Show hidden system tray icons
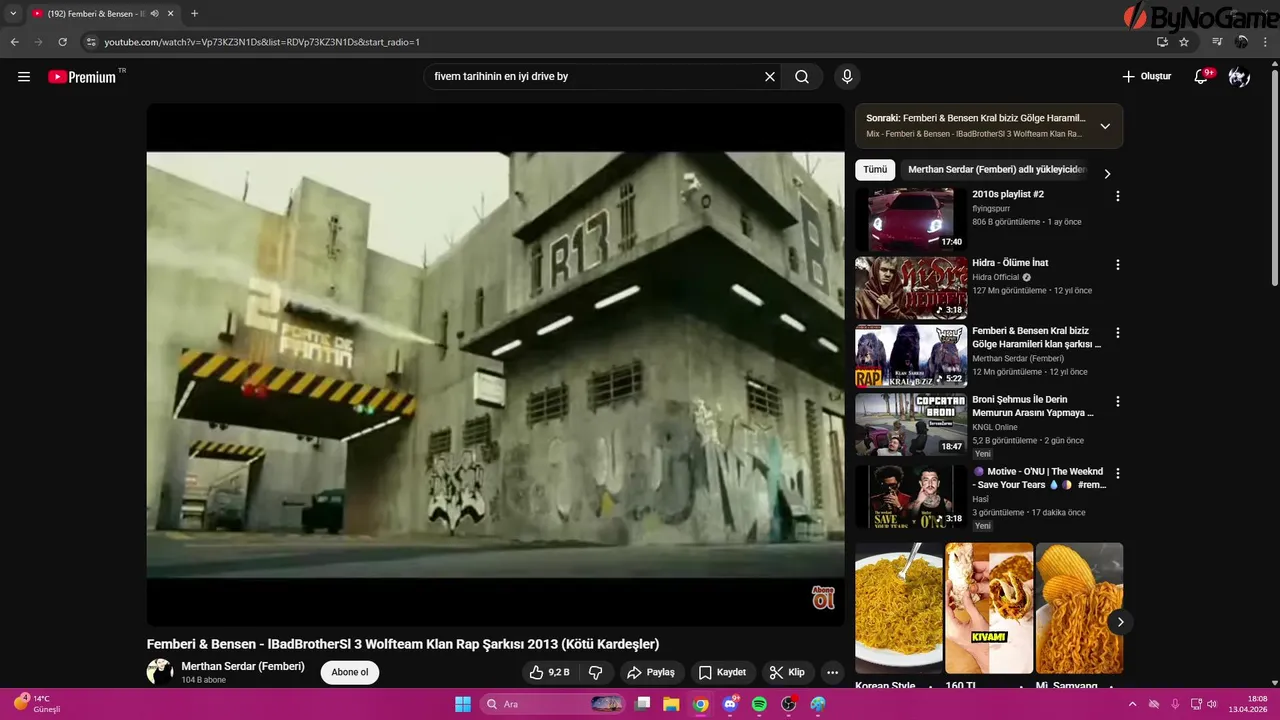Viewport: 1280px width, 720px height. (x=1133, y=704)
